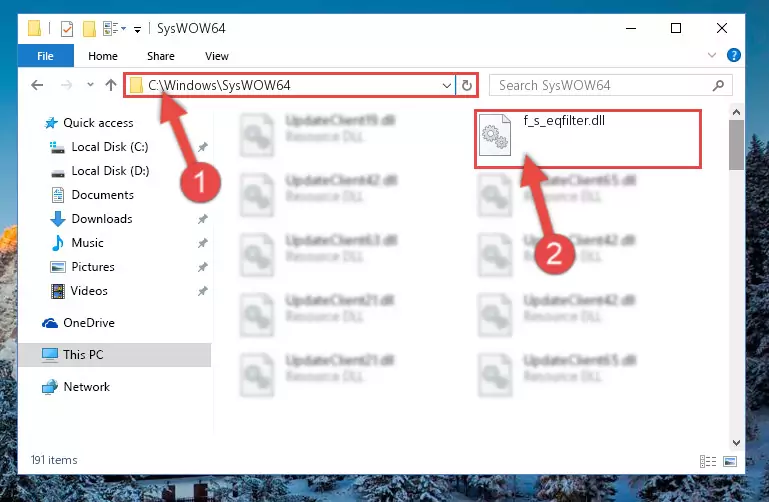Select OneDrive in navigation pane
This screenshot has height=502, width=769.
click(x=89, y=323)
